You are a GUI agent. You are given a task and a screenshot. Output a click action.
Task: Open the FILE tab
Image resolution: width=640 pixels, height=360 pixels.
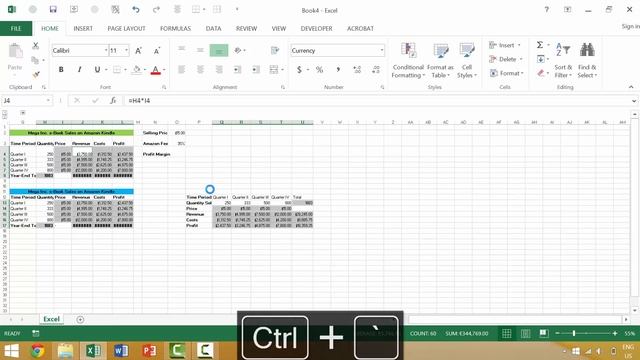(16, 29)
